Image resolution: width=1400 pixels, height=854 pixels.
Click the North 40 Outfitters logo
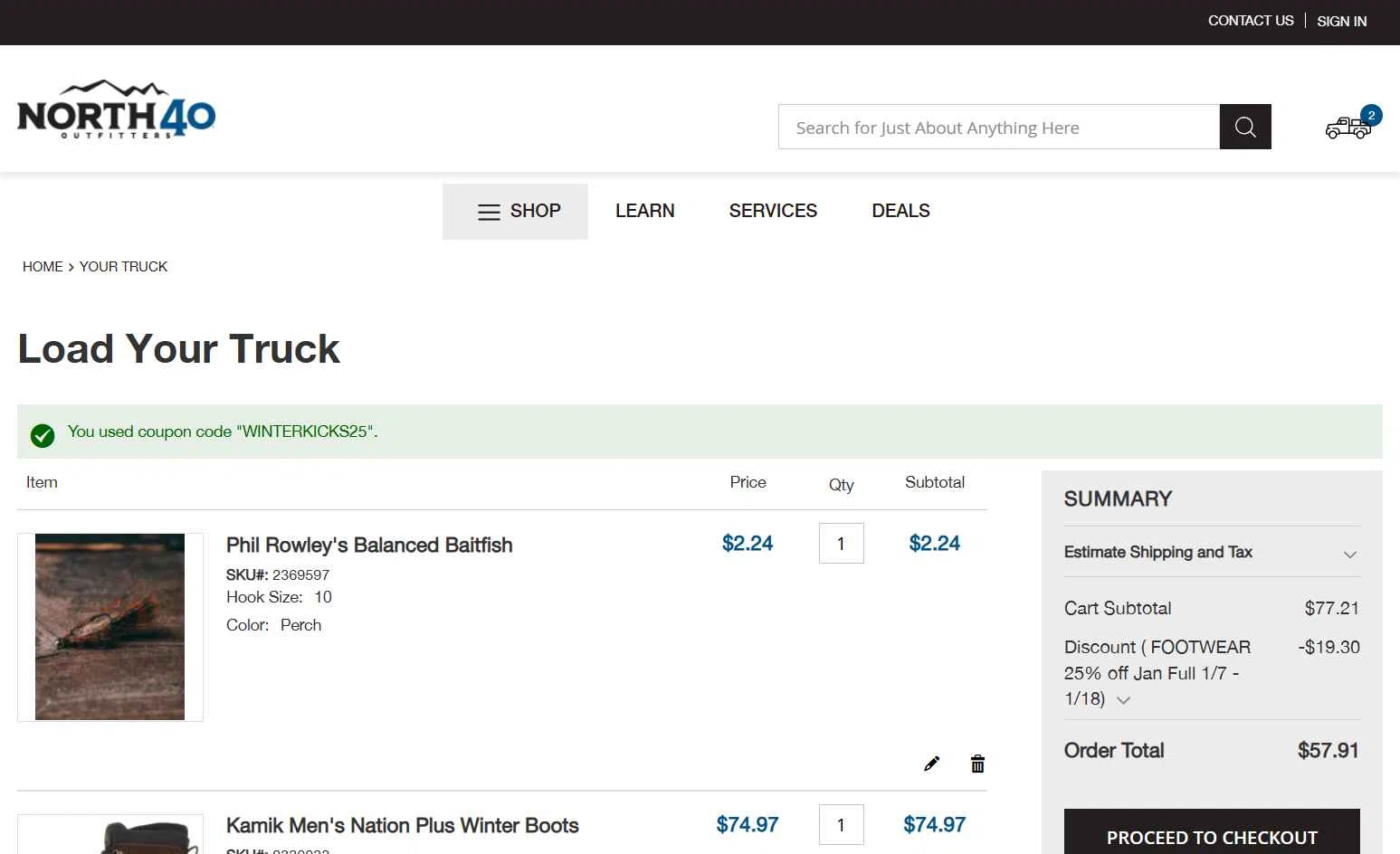pyautogui.click(x=116, y=109)
